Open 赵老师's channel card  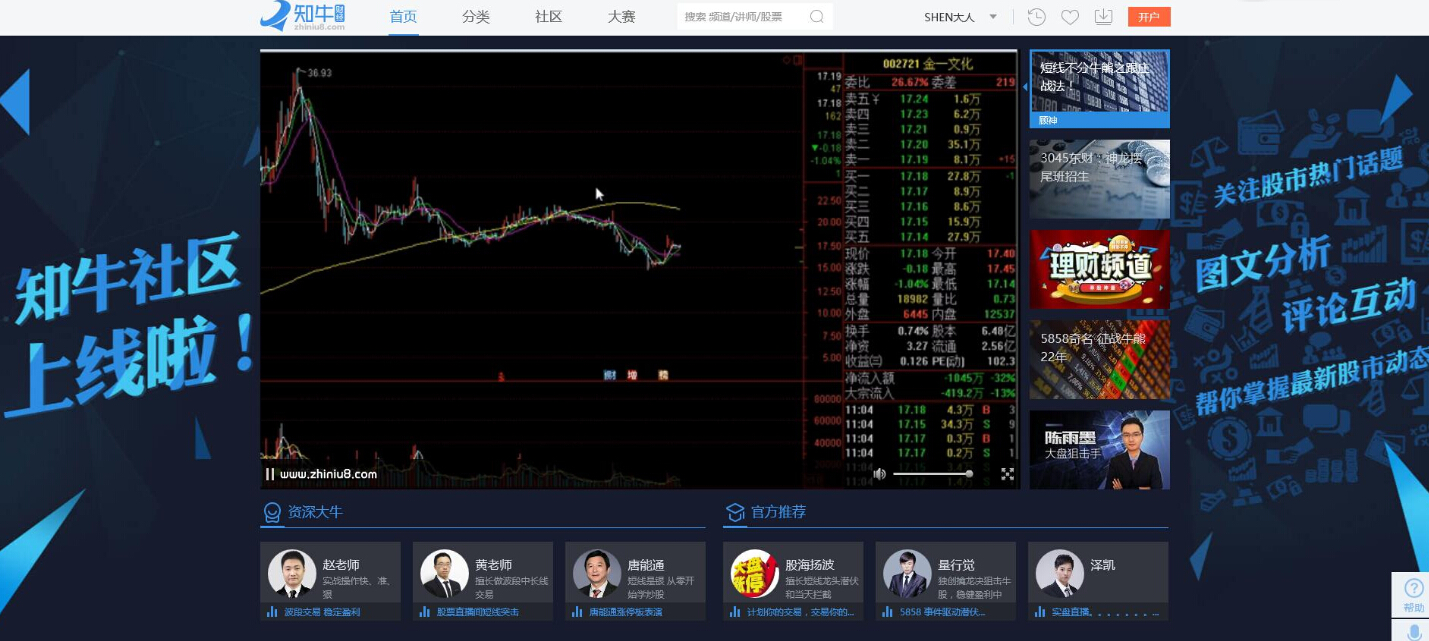point(330,581)
